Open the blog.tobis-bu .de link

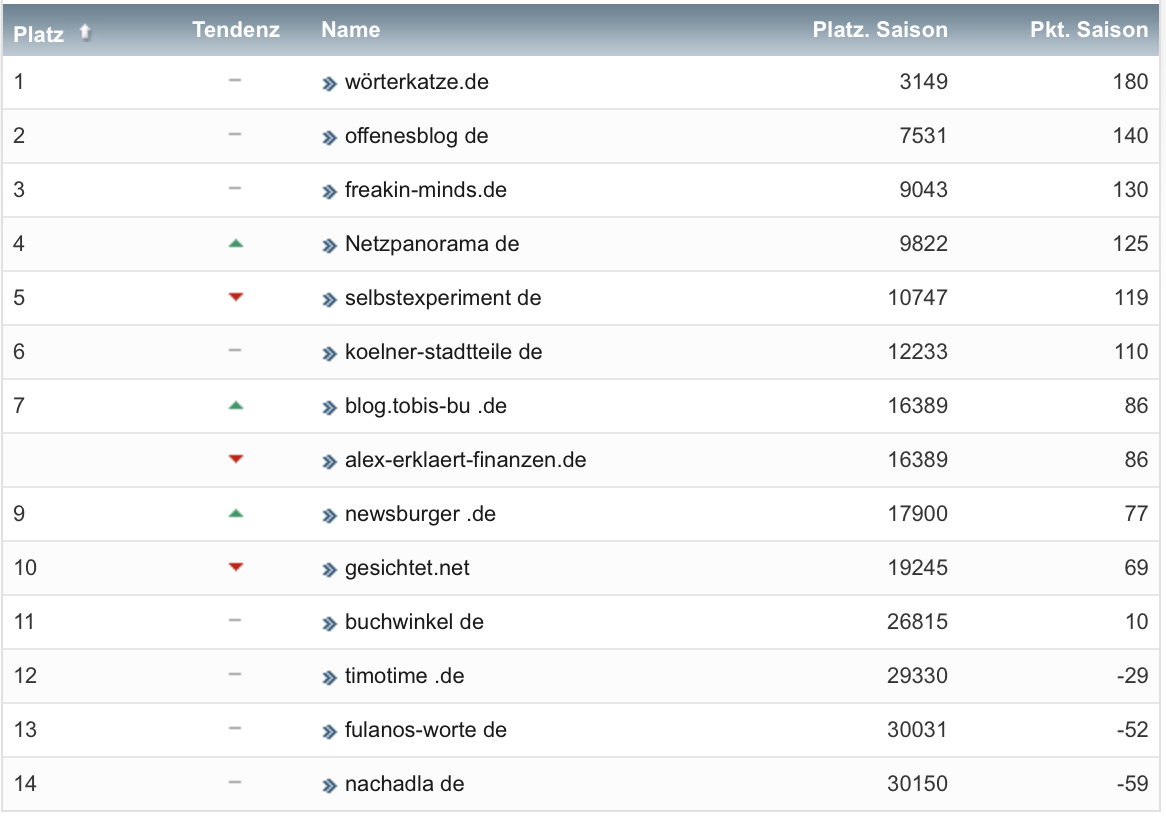point(425,406)
